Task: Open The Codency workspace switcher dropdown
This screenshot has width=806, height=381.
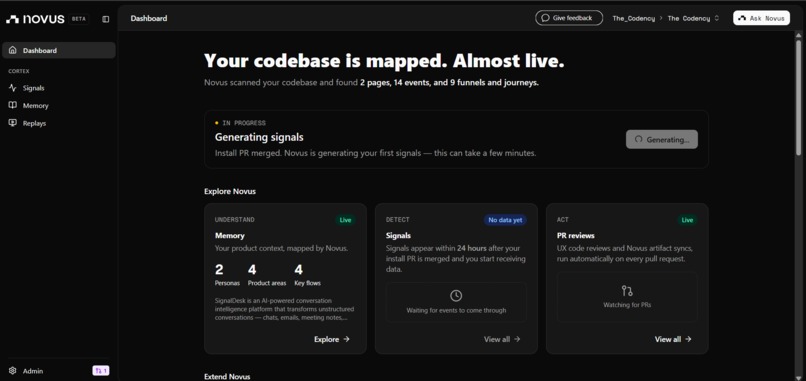Action: (x=693, y=19)
